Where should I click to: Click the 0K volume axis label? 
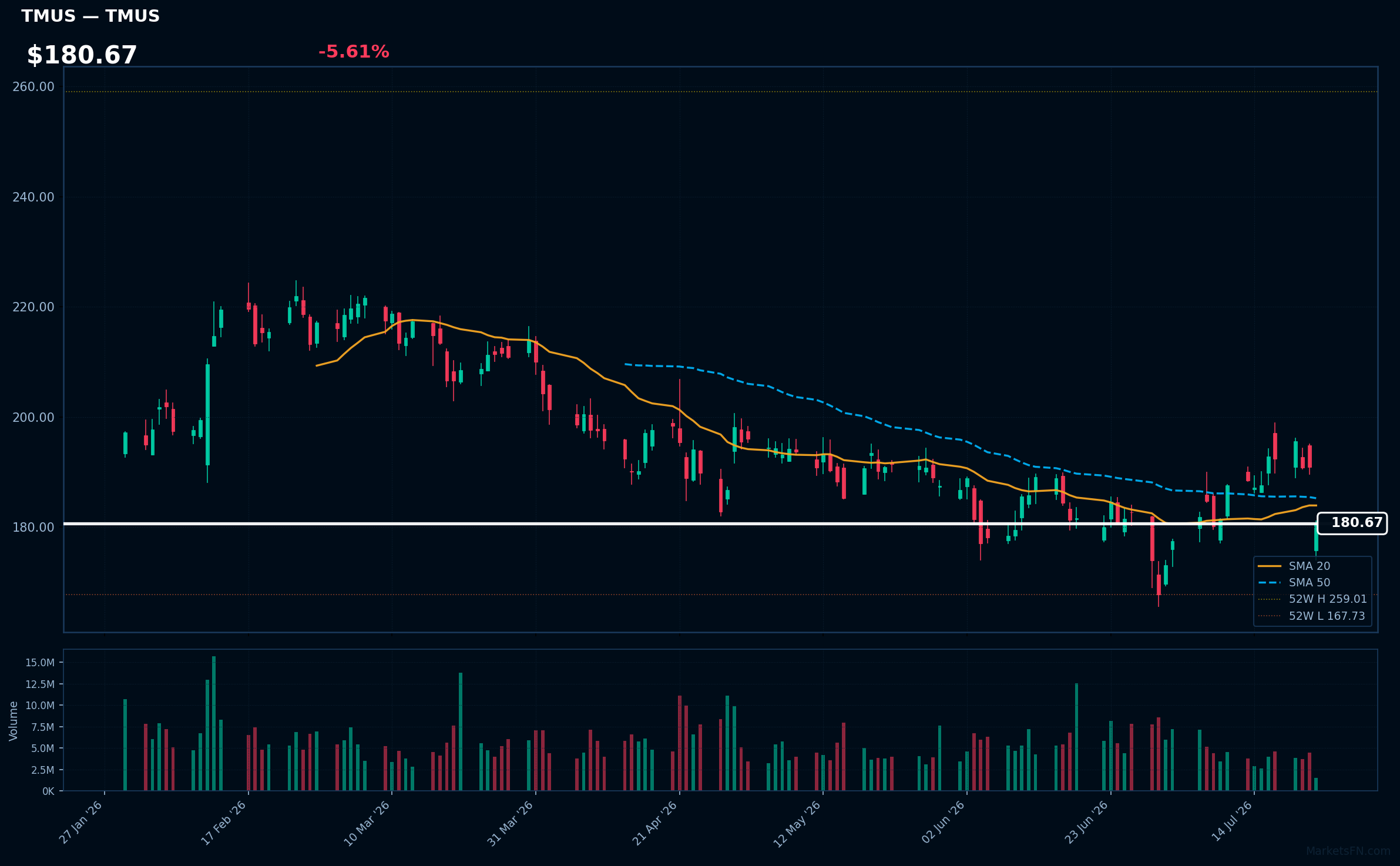tap(48, 791)
